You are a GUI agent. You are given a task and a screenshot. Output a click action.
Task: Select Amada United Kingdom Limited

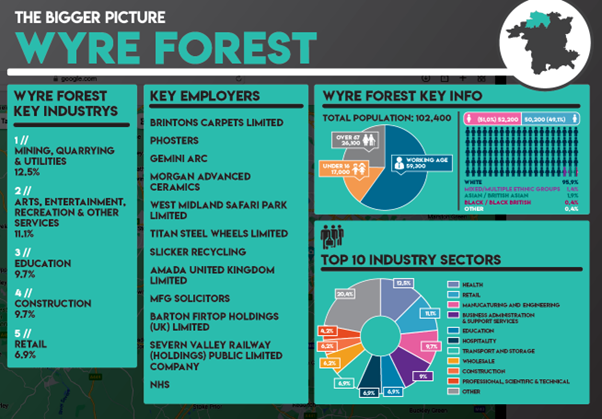pyautogui.click(x=212, y=275)
